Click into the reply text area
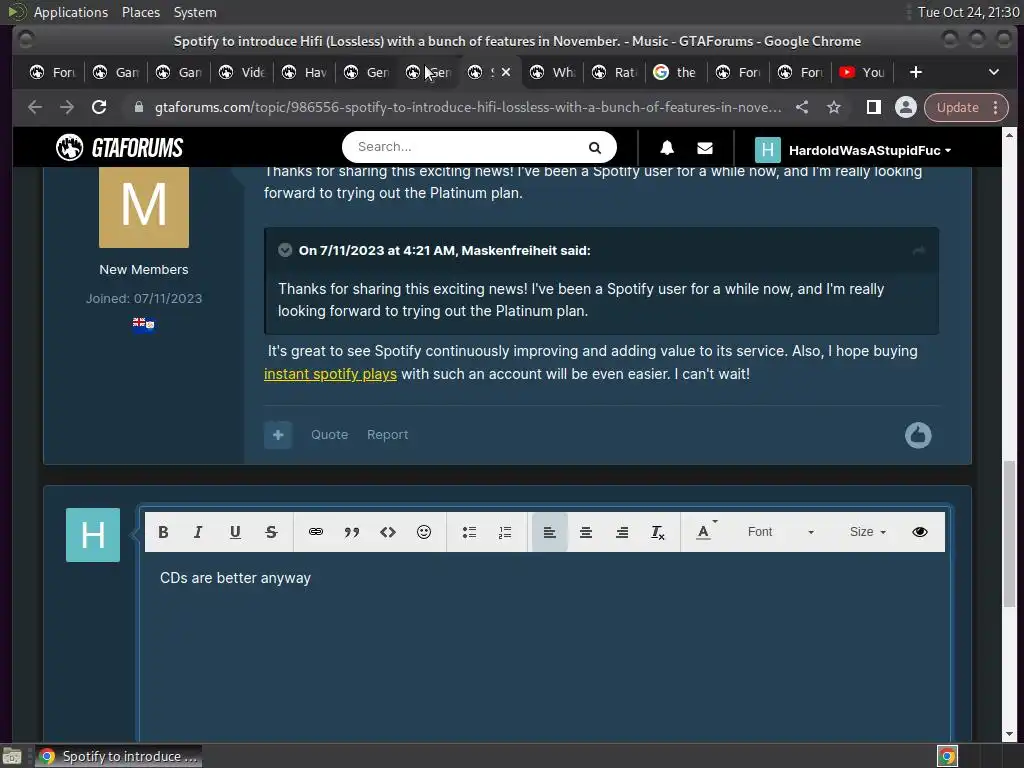 point(545,647)
